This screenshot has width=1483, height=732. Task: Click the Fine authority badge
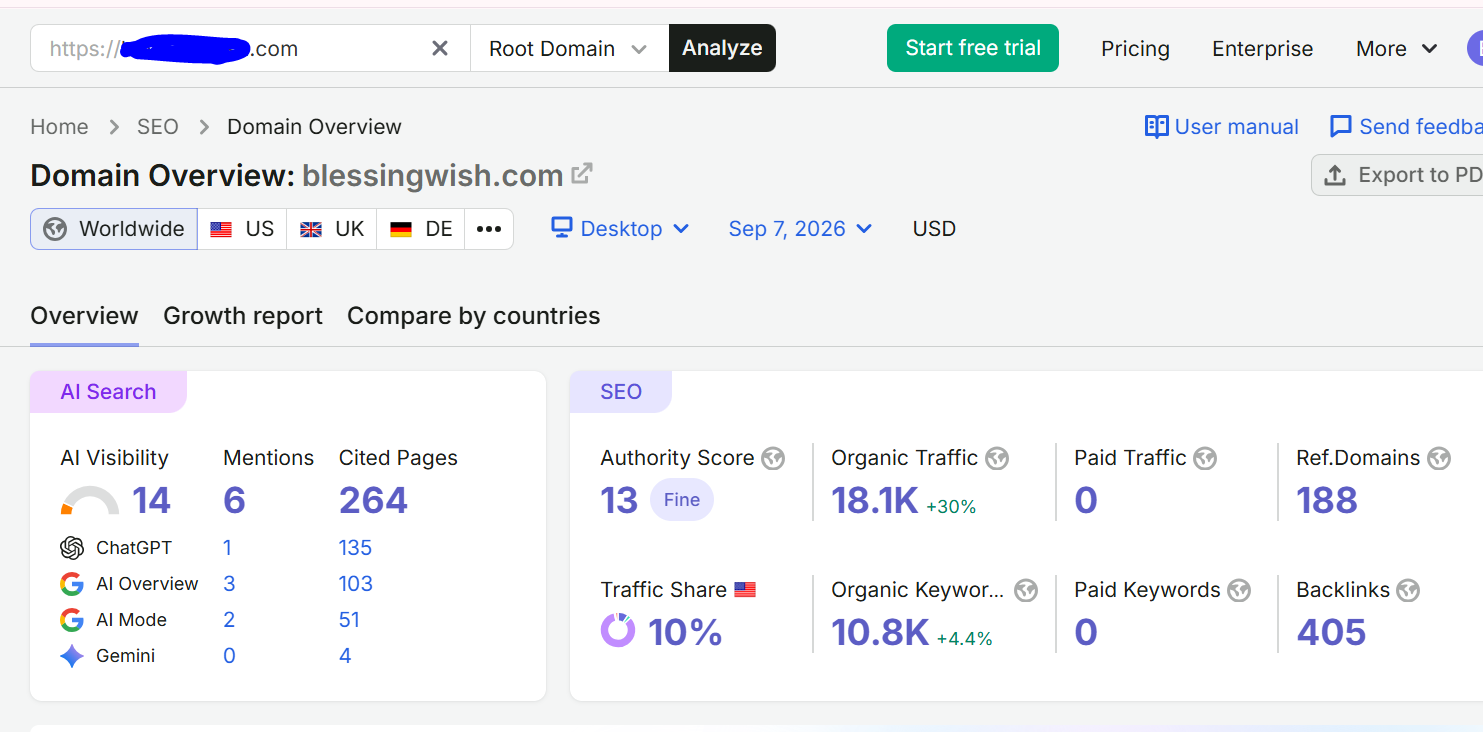pyautogui.click(x=682, y=500)
